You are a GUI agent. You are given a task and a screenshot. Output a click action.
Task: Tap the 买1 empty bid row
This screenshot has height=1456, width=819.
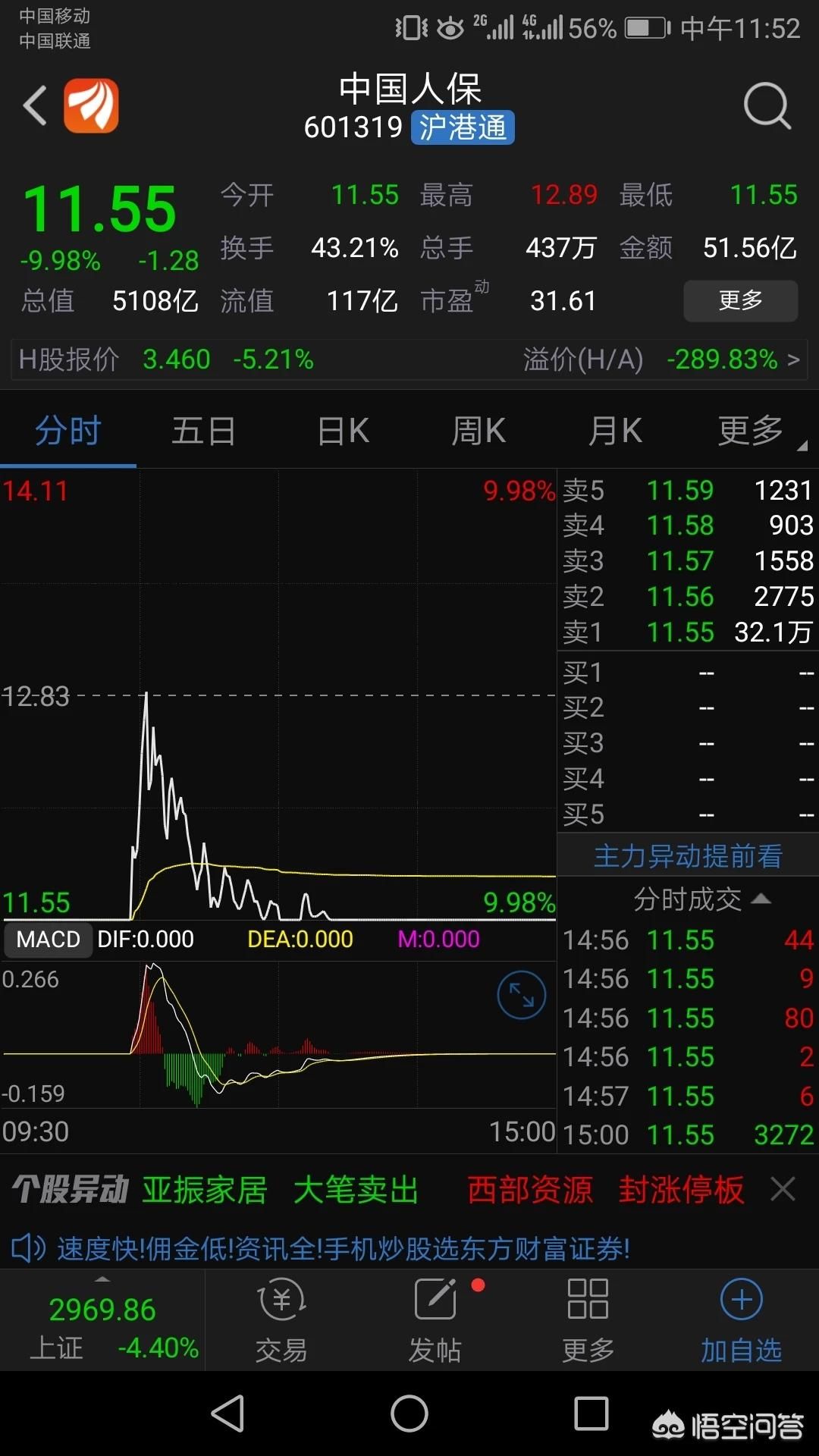pyautogui.click(x=688, y=672)
